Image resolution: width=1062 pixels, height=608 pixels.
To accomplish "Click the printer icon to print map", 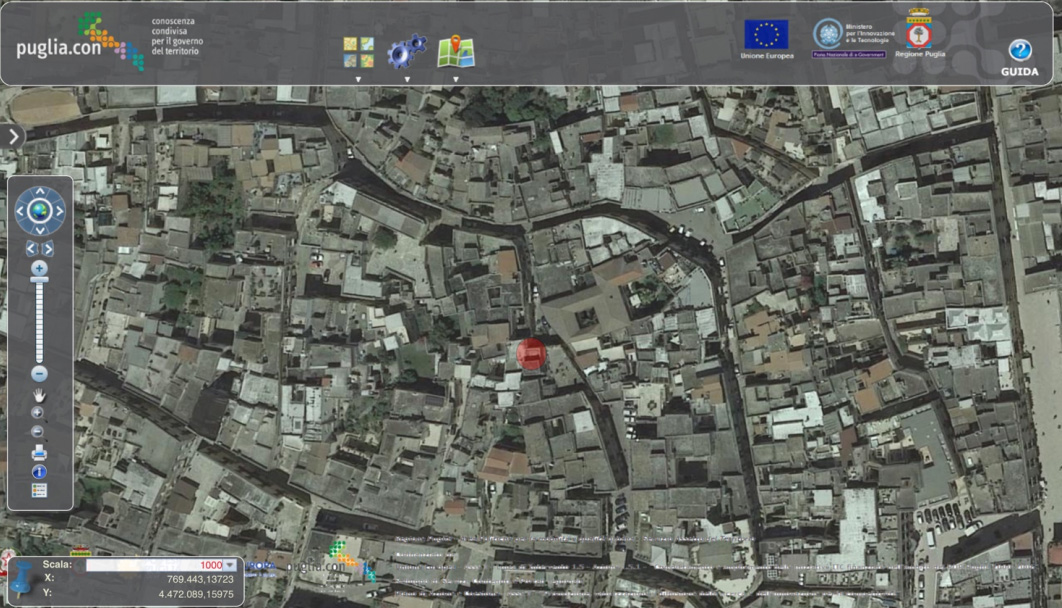I will (39, 453).
